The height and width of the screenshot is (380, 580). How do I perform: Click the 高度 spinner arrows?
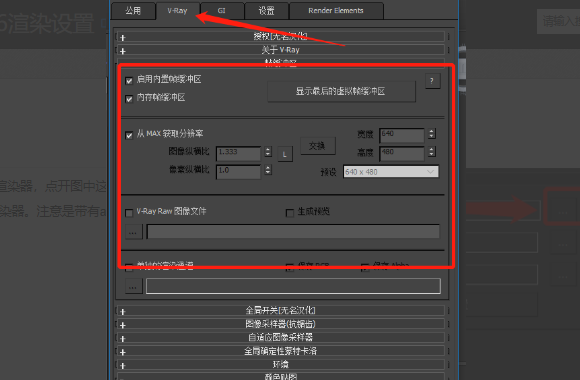[x=432, y=152]
